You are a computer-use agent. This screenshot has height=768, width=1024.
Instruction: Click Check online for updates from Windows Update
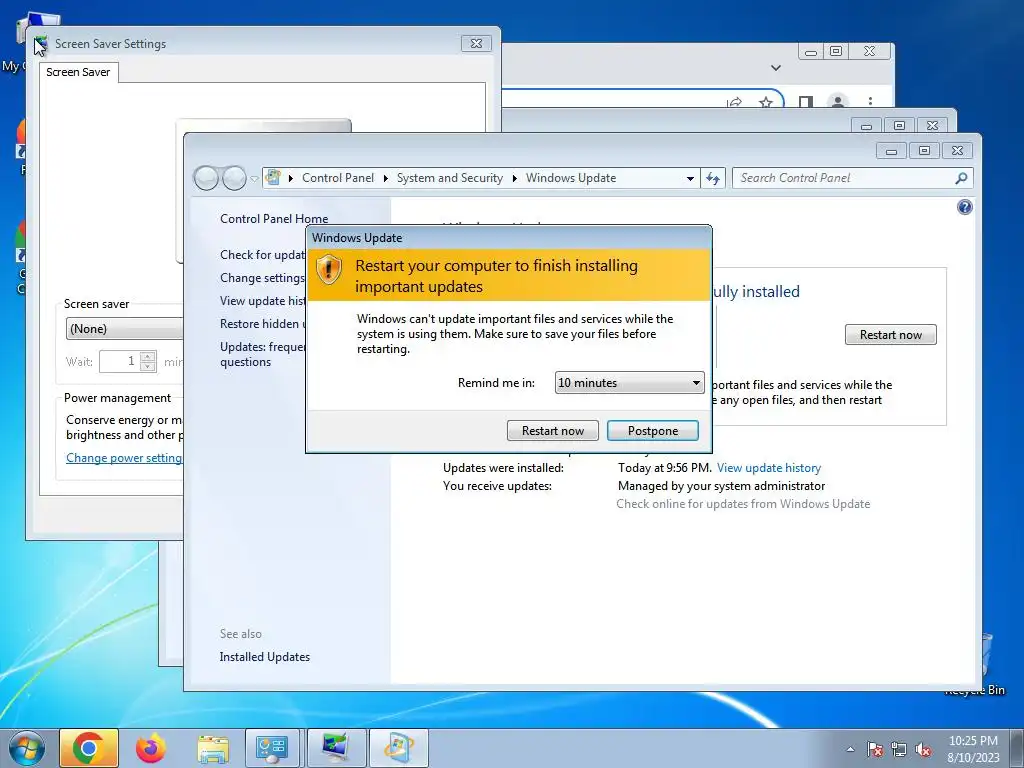[743, 504]
